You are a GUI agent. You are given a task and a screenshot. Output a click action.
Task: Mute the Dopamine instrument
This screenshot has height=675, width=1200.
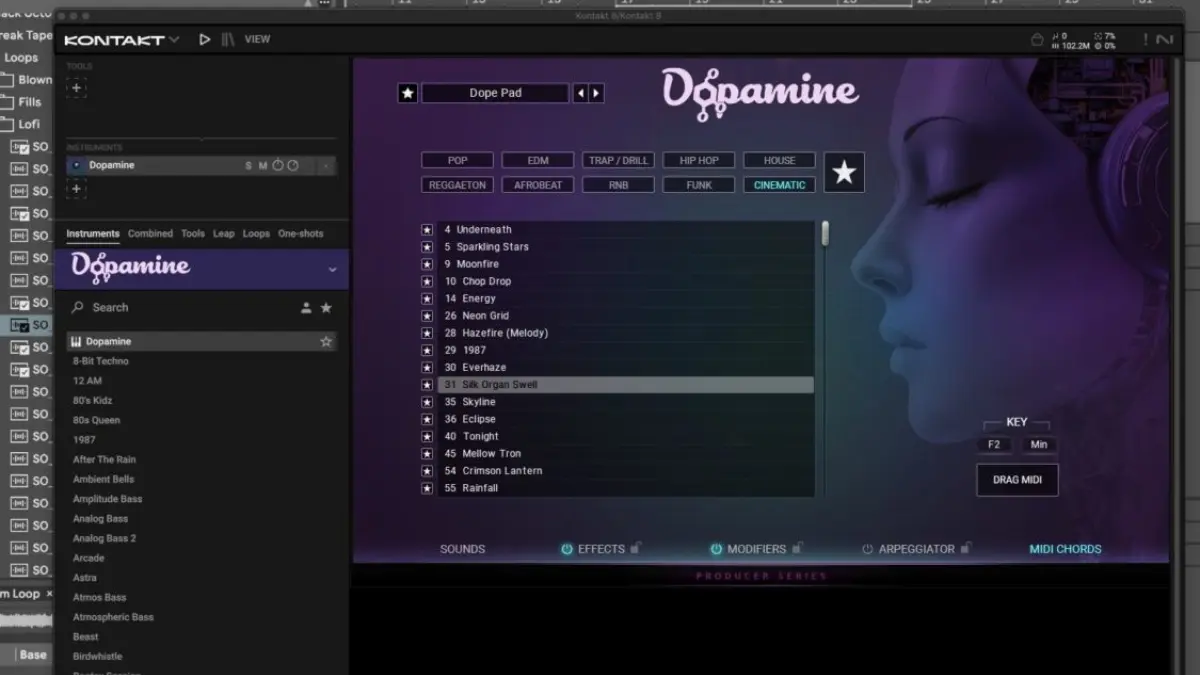tap(263, 166)
